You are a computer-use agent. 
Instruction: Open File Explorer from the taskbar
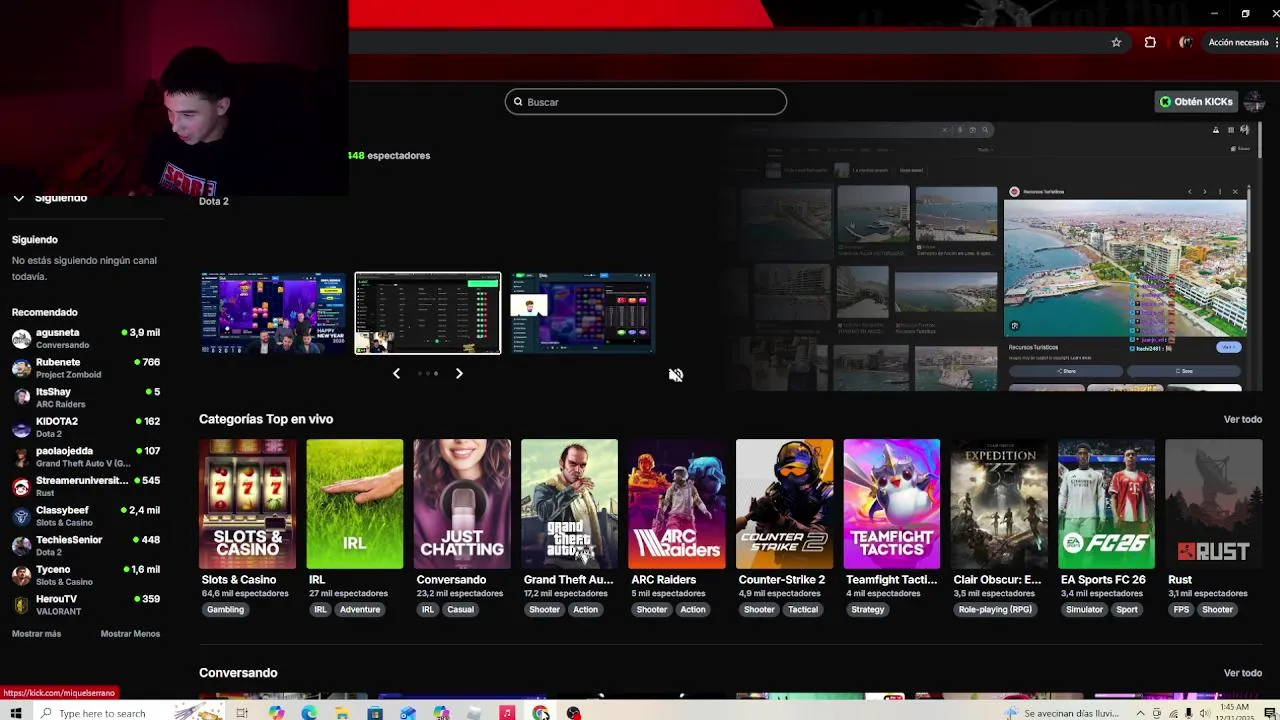342,713
